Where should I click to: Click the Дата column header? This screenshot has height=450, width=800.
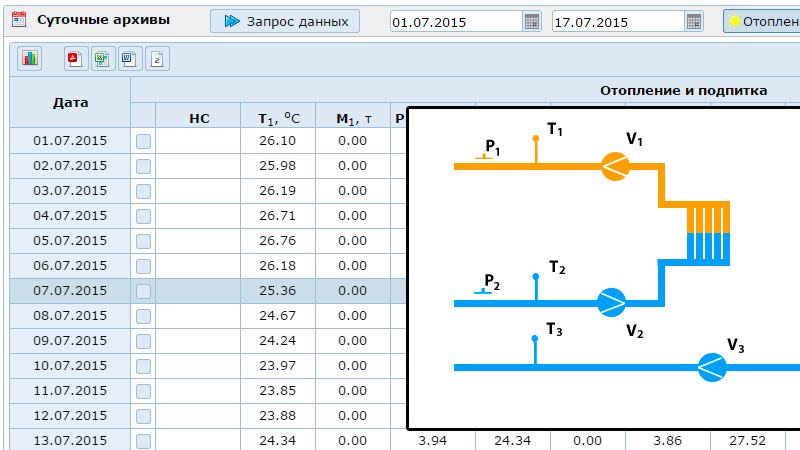coord(70,102)
